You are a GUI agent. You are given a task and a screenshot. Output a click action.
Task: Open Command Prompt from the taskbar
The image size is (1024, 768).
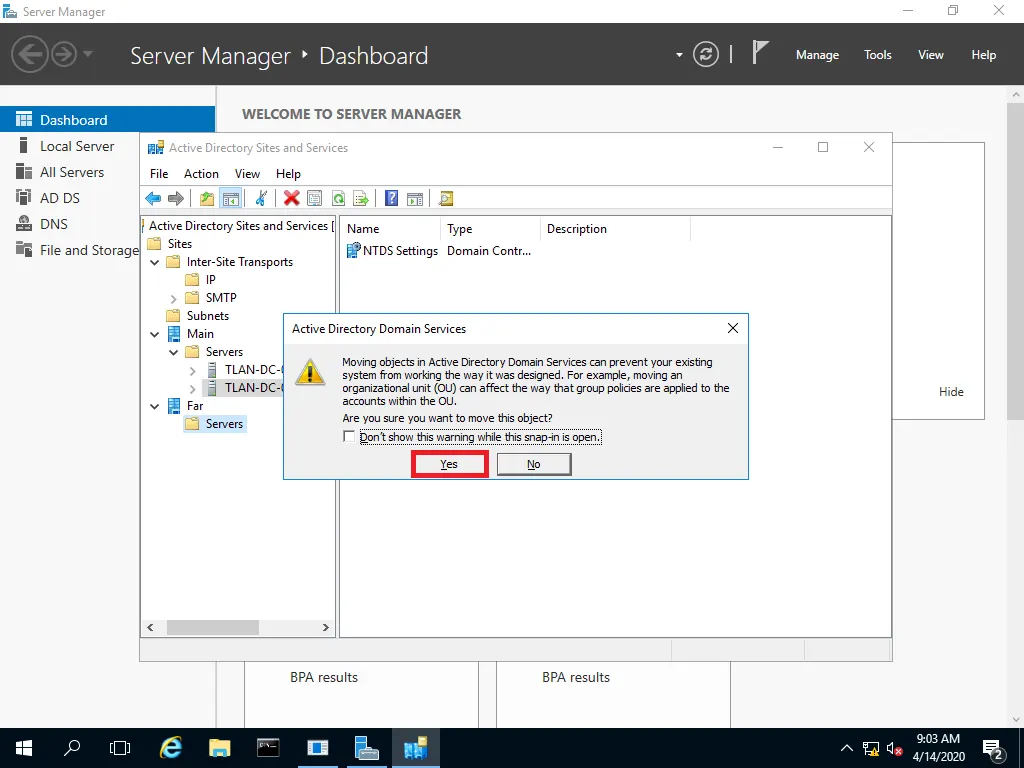[x=268, y=748]
